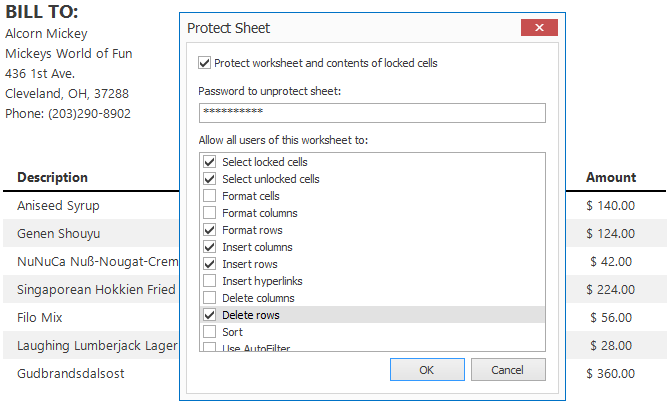The image size is (669, 408).
Task: Enable the Format columns permission
Action: pyautogui.click(x=209, y=213)
